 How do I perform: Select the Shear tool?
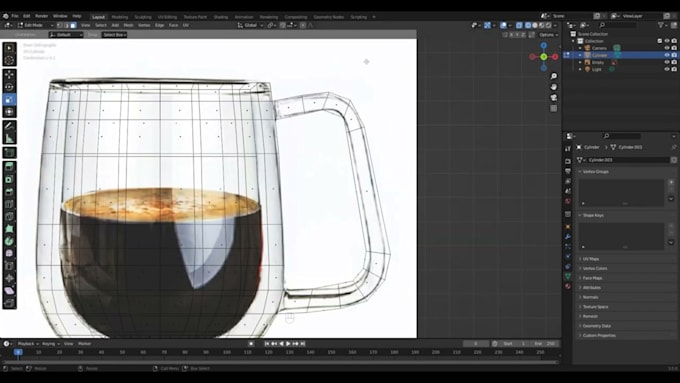9,291
